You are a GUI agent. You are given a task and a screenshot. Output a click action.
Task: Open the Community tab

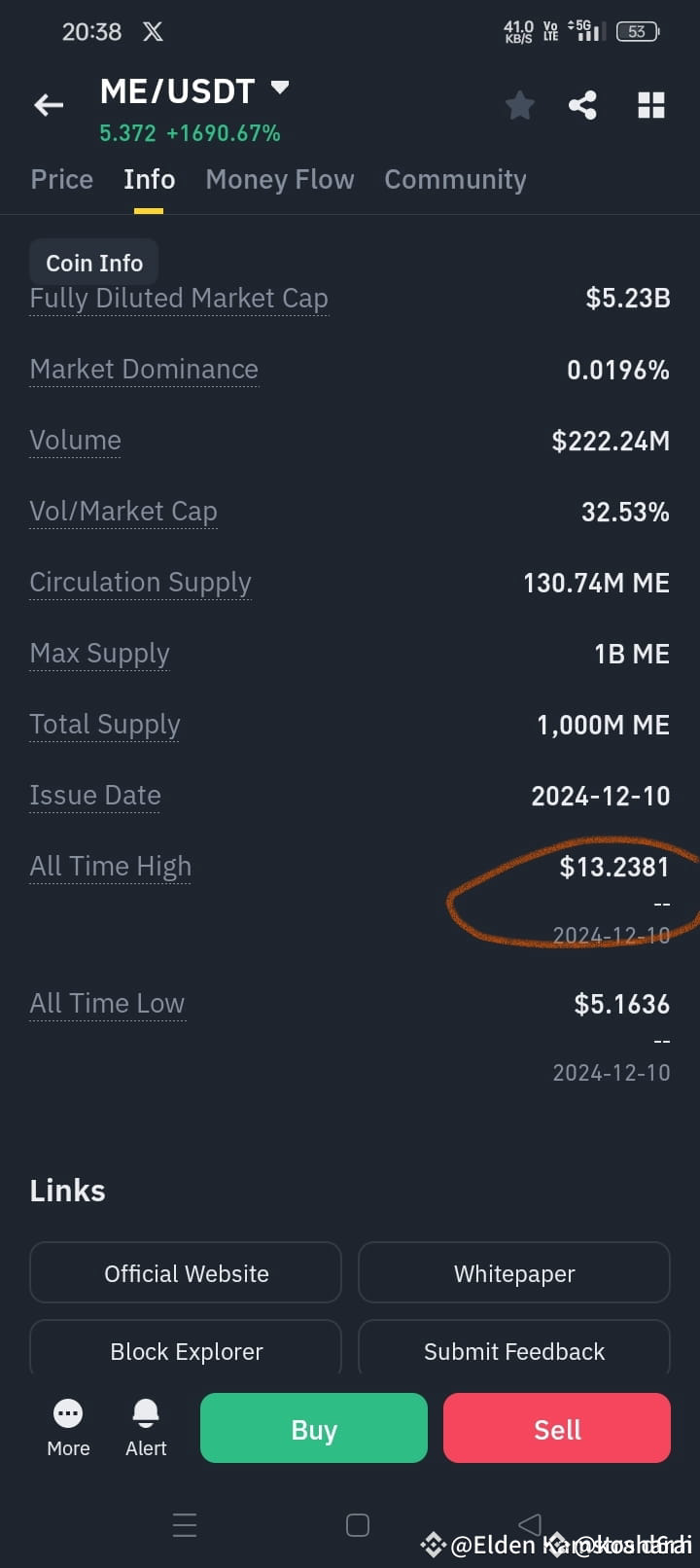(455, 179)
